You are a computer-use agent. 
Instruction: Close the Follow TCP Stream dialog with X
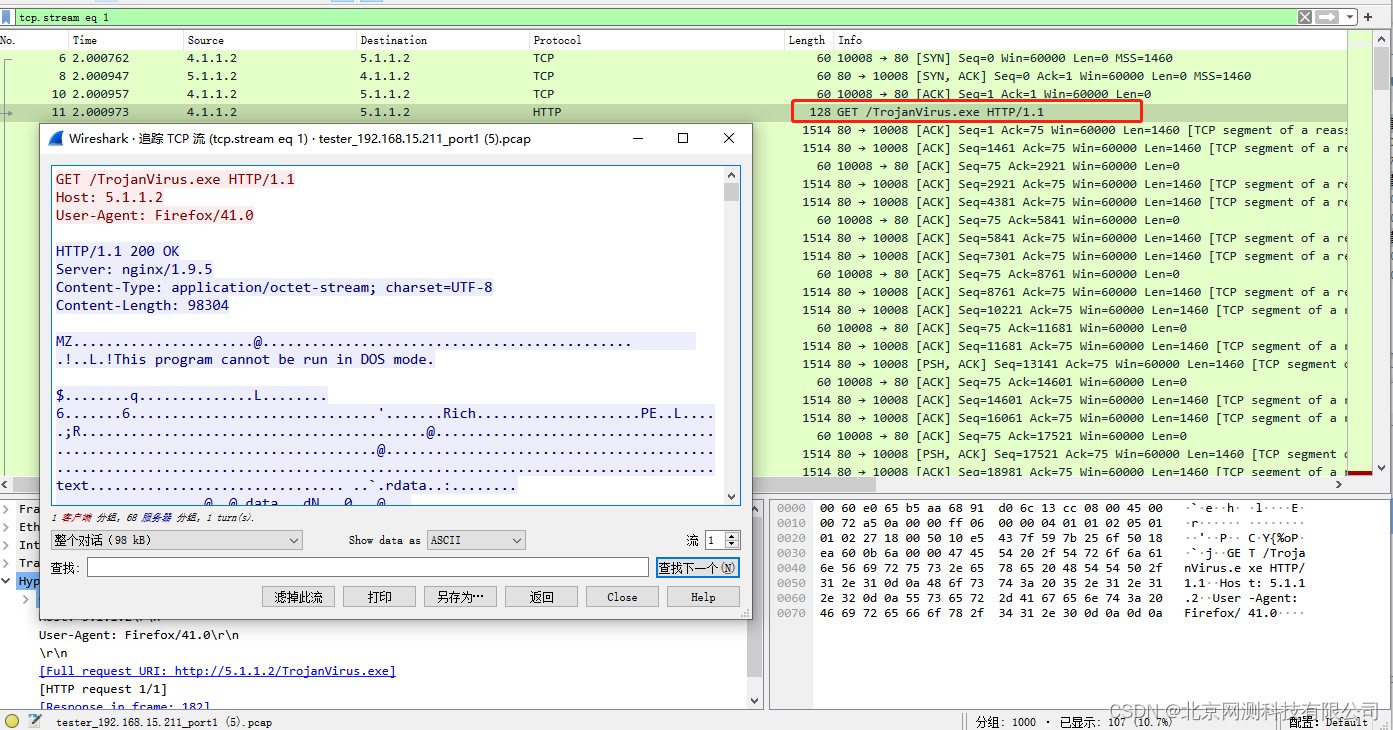click(x=729, y=138)
